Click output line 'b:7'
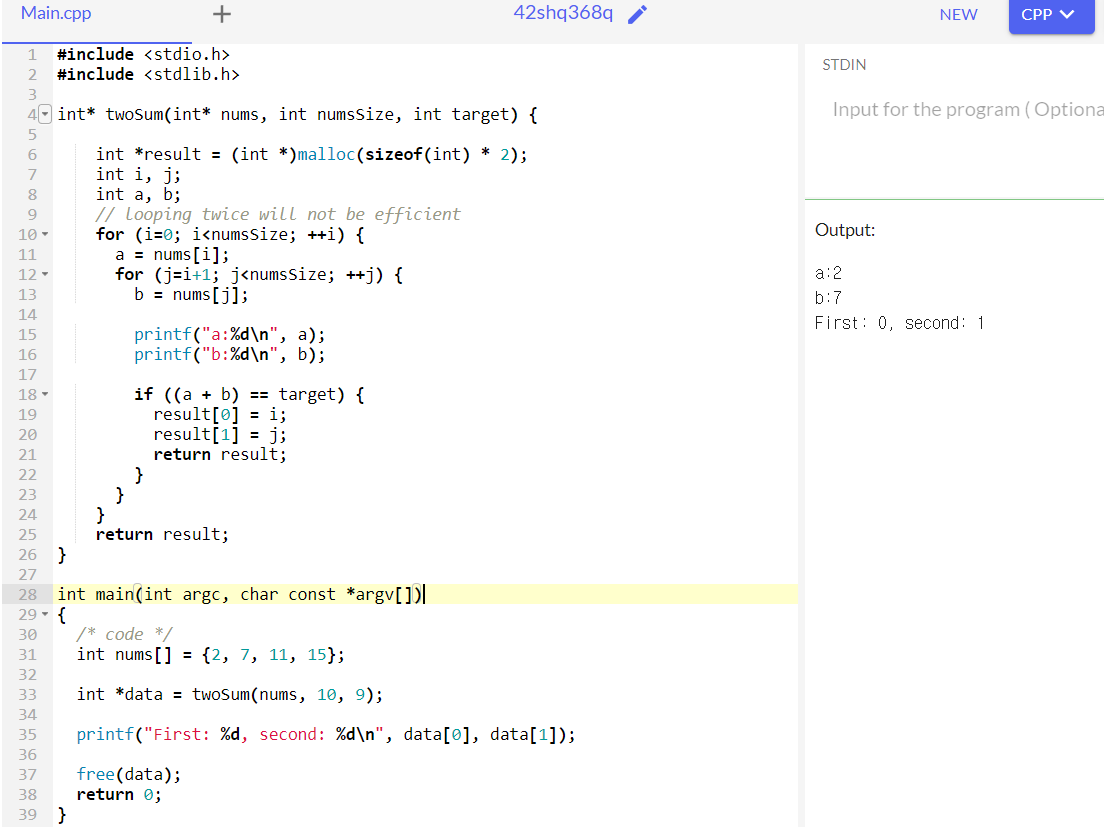 point(828,298)
